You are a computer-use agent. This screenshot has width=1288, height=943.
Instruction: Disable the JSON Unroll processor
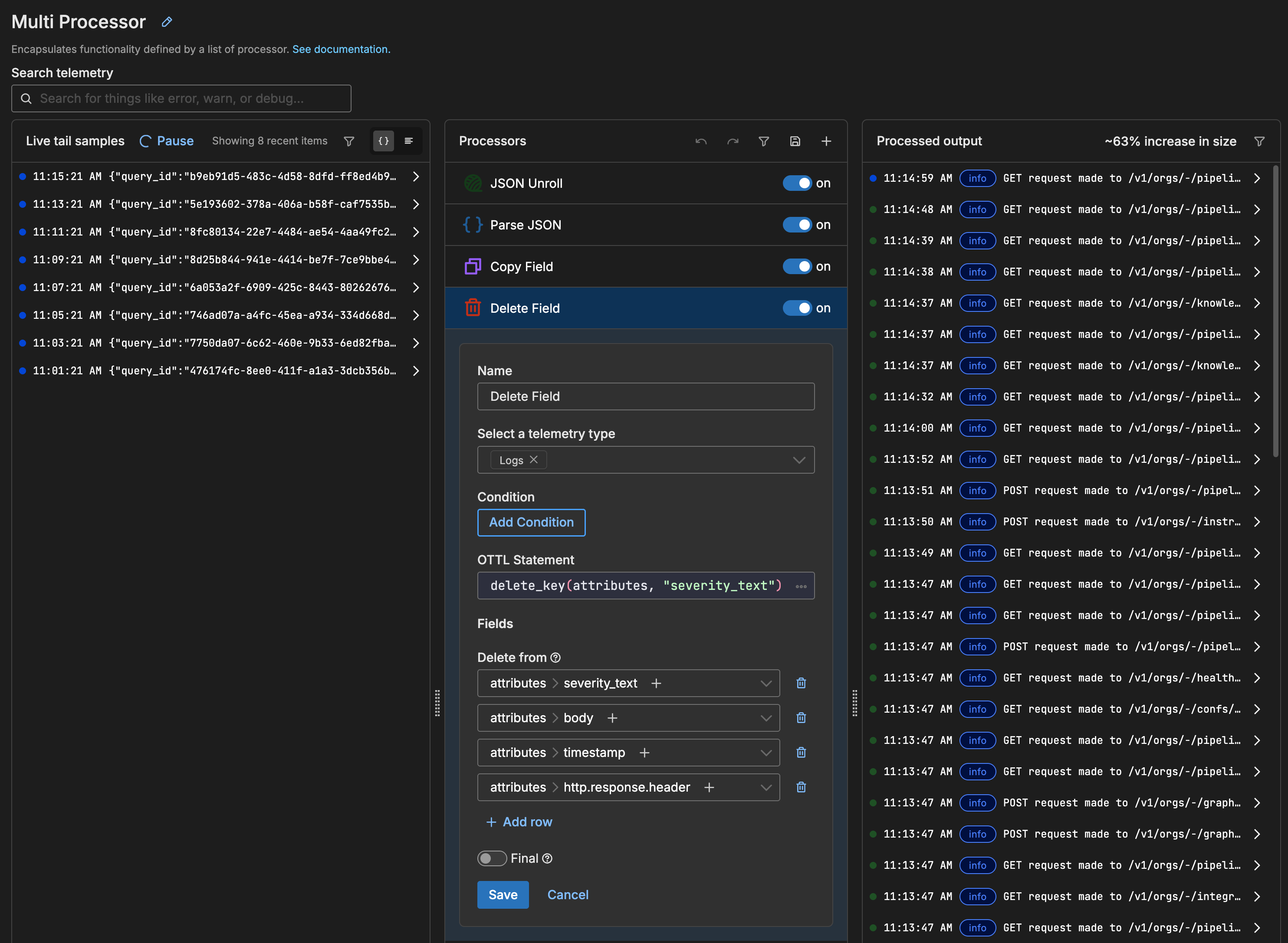point(796,183)
